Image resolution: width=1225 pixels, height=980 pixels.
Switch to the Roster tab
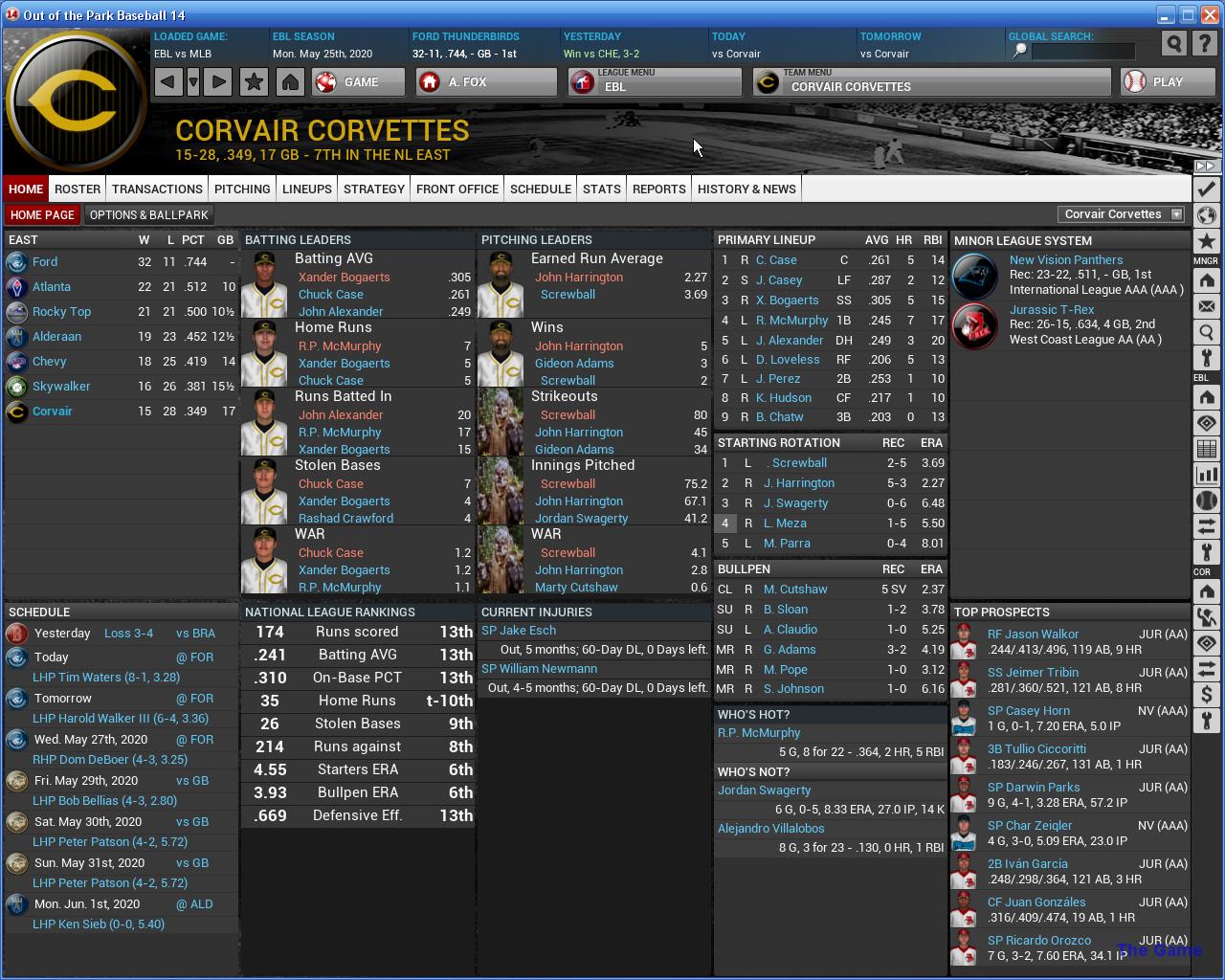coord(78,189)
